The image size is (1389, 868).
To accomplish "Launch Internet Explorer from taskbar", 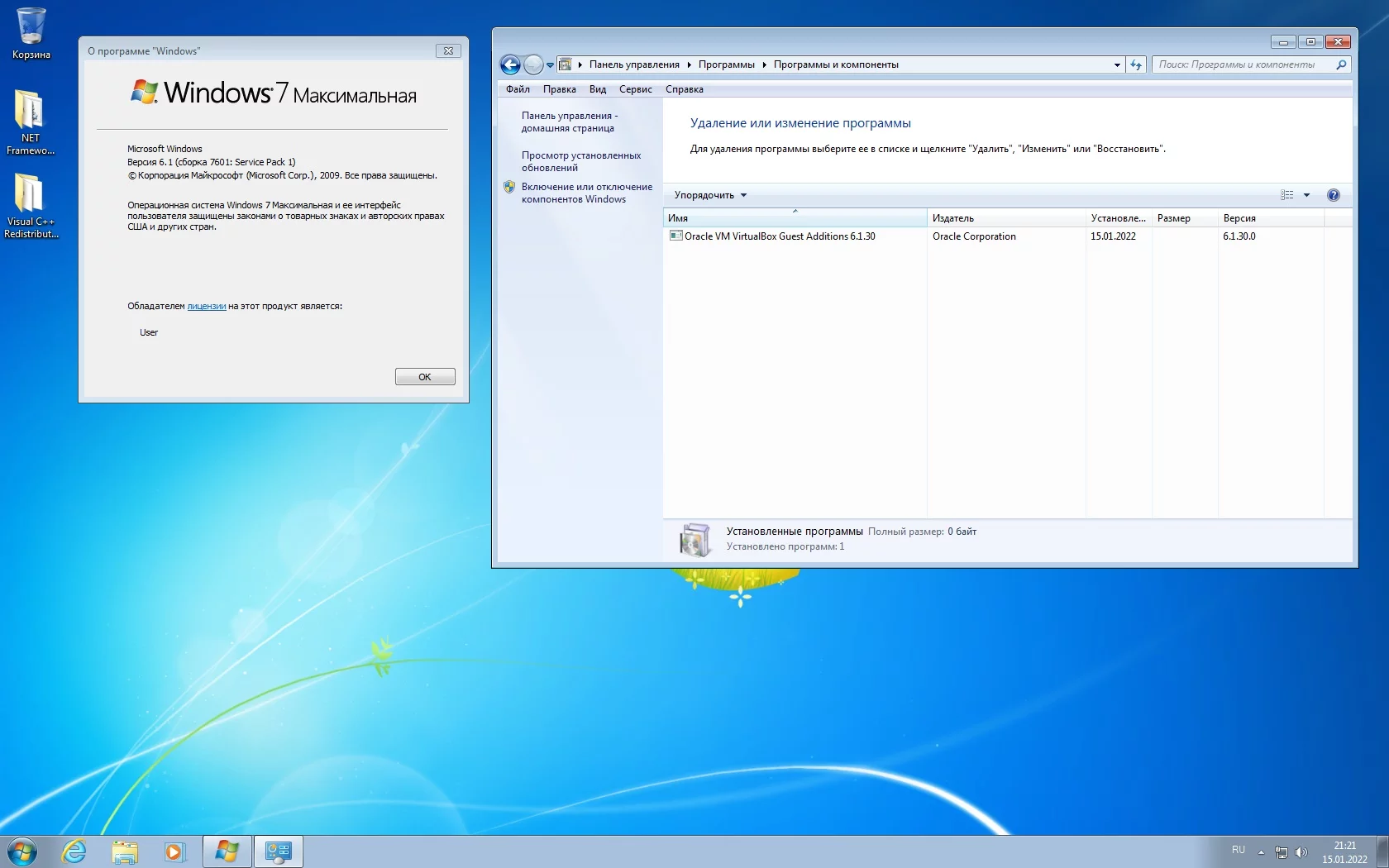I will coord(74,851).
